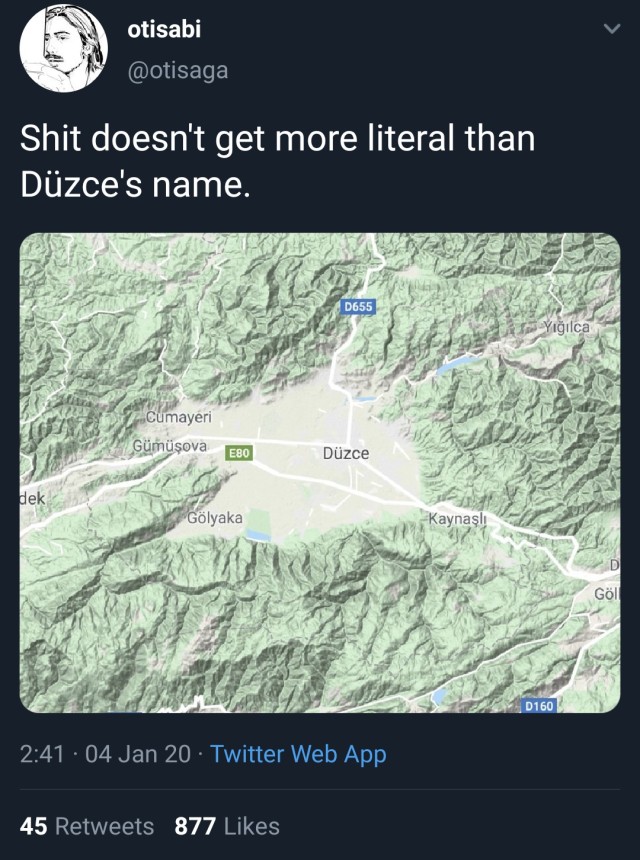Open the otisabi display name
This screenshot has height=860, width=640.
[164, 29]
